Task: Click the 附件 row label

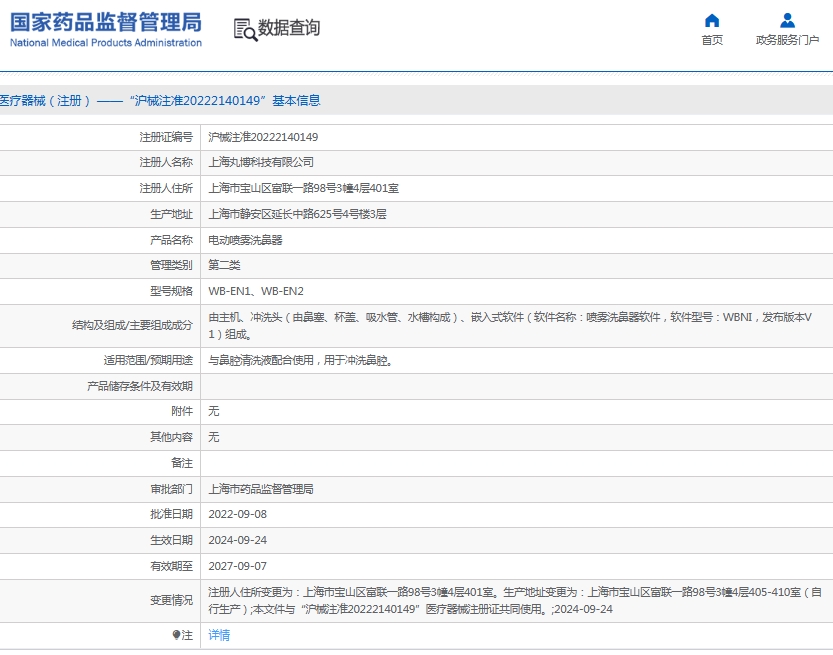Action: (x=182, y=411)
